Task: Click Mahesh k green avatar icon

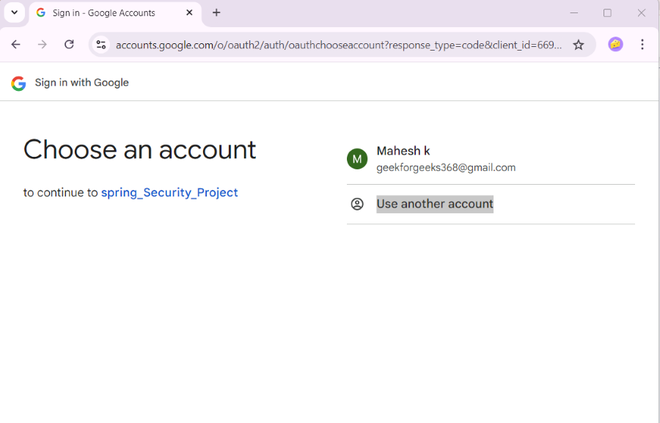Action: [357, 159]
